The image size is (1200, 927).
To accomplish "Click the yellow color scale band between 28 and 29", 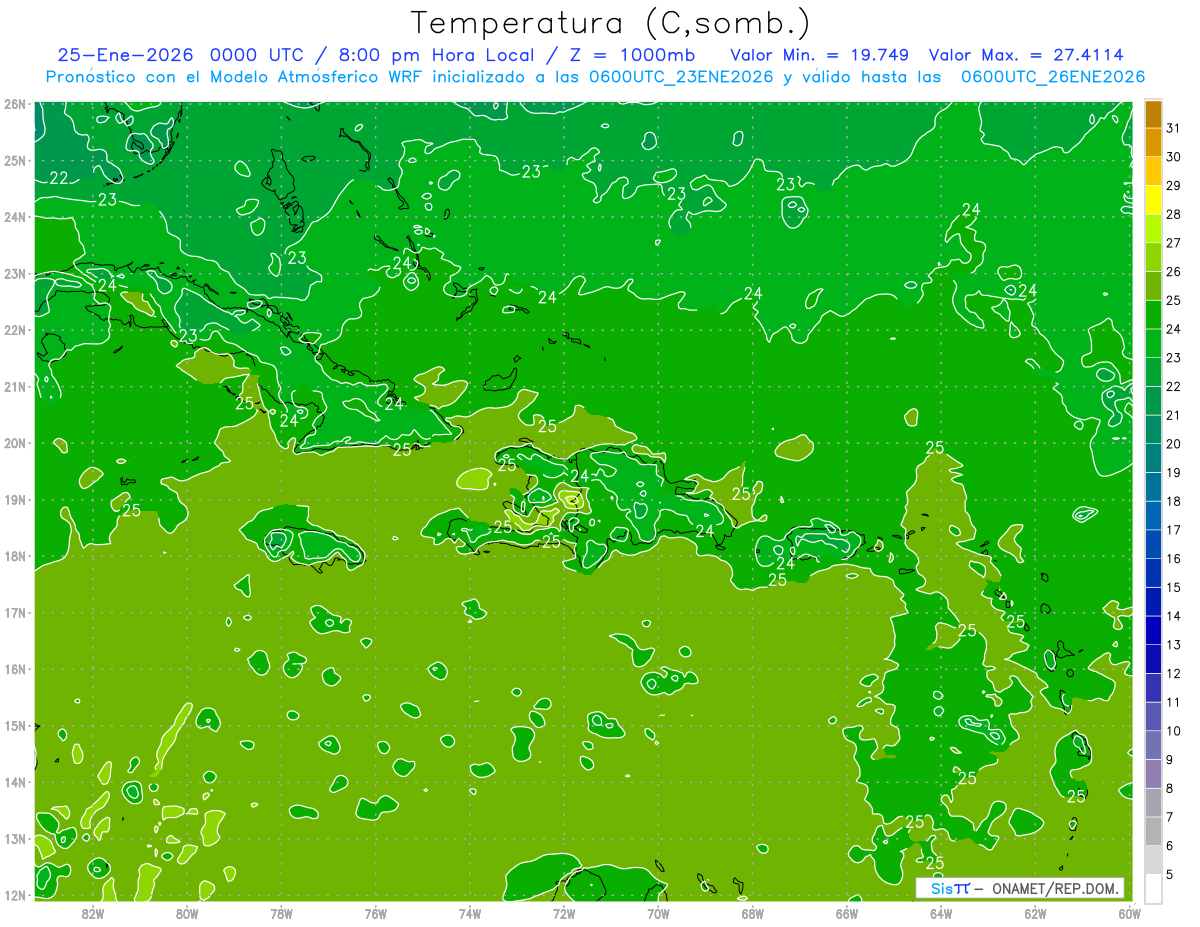I will [x=1153, y=200].
